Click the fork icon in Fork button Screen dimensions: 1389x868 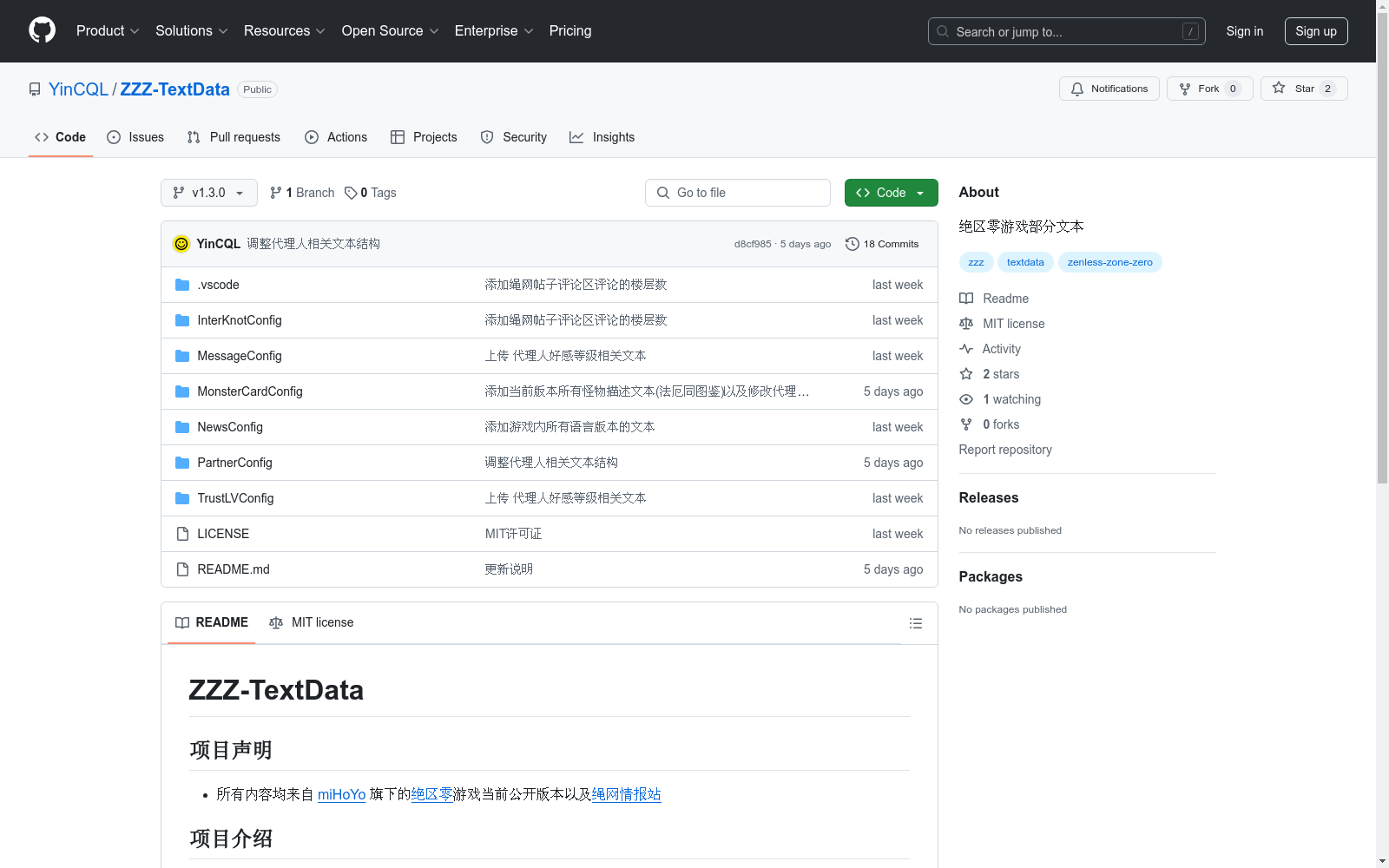(x=1185, y=89)
